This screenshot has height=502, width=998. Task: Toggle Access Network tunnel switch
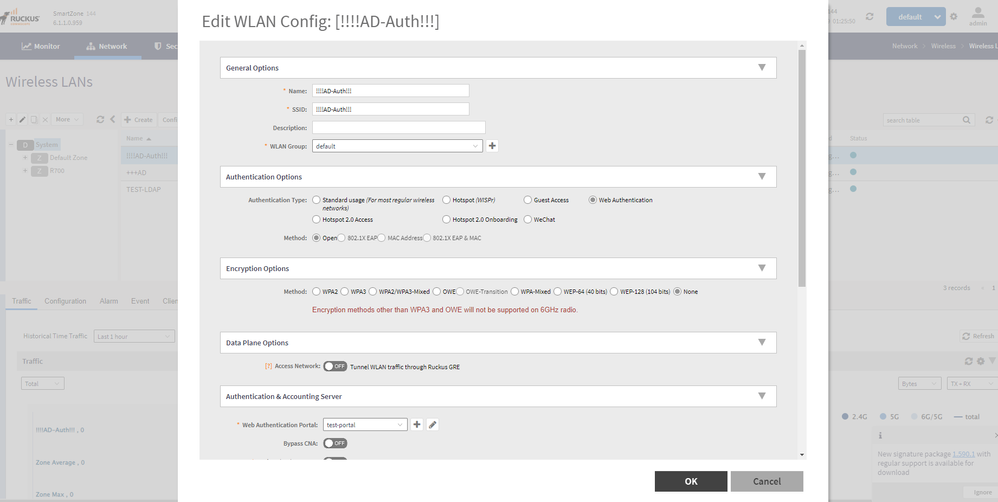[x=335, y=366]
